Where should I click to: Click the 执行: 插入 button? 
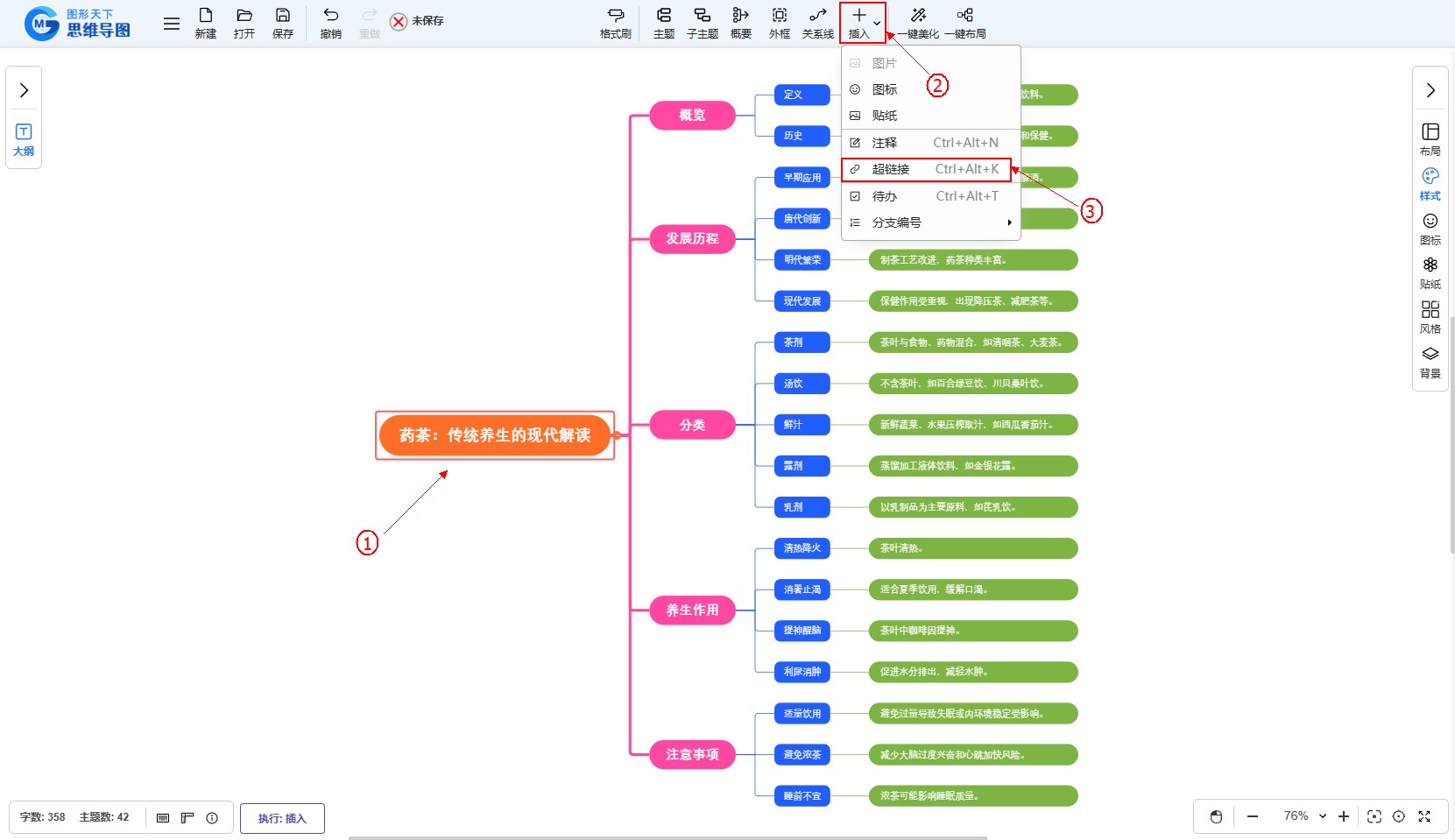click(282, 818)
